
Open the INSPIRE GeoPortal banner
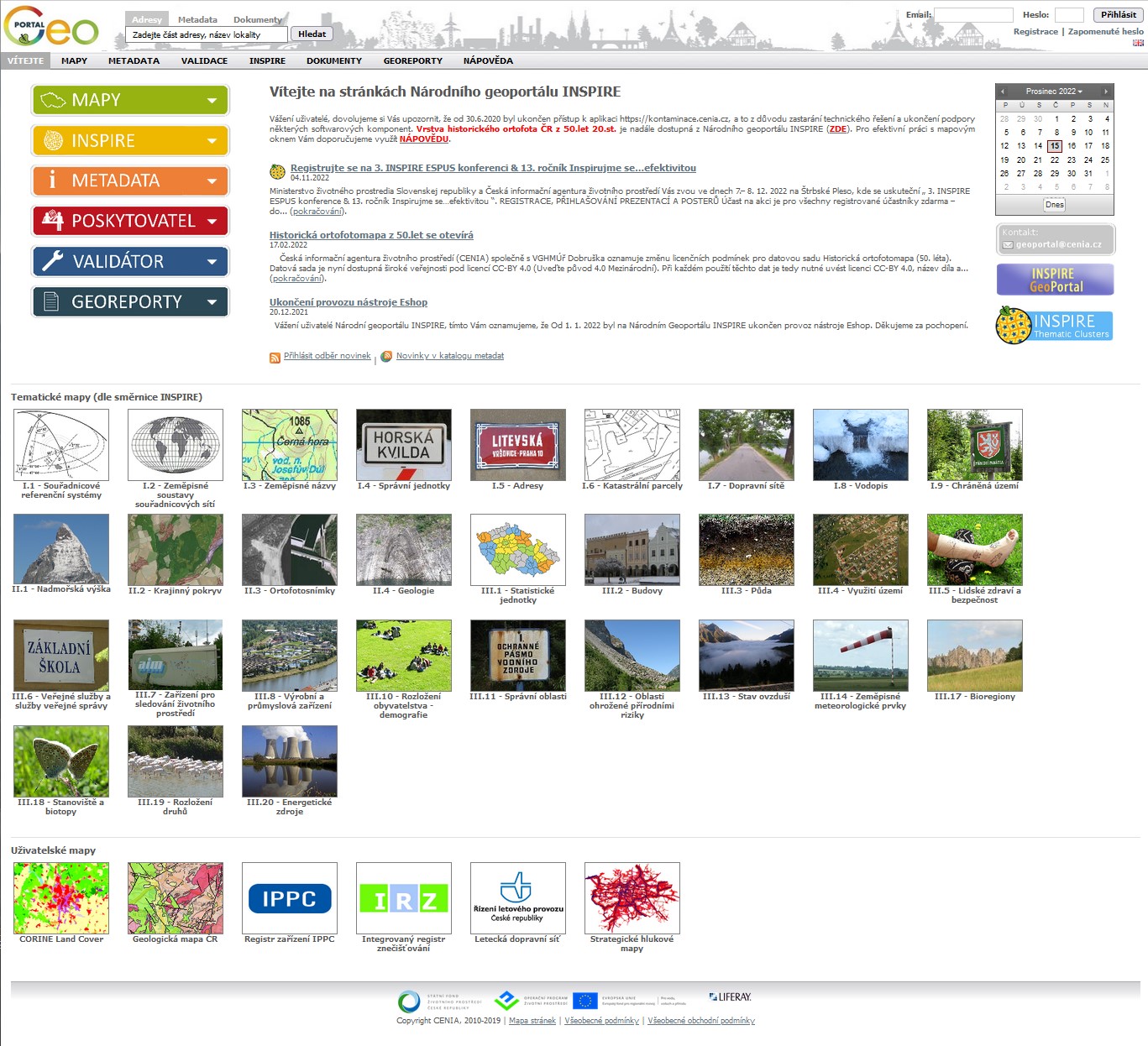[x=1055, y=280]
